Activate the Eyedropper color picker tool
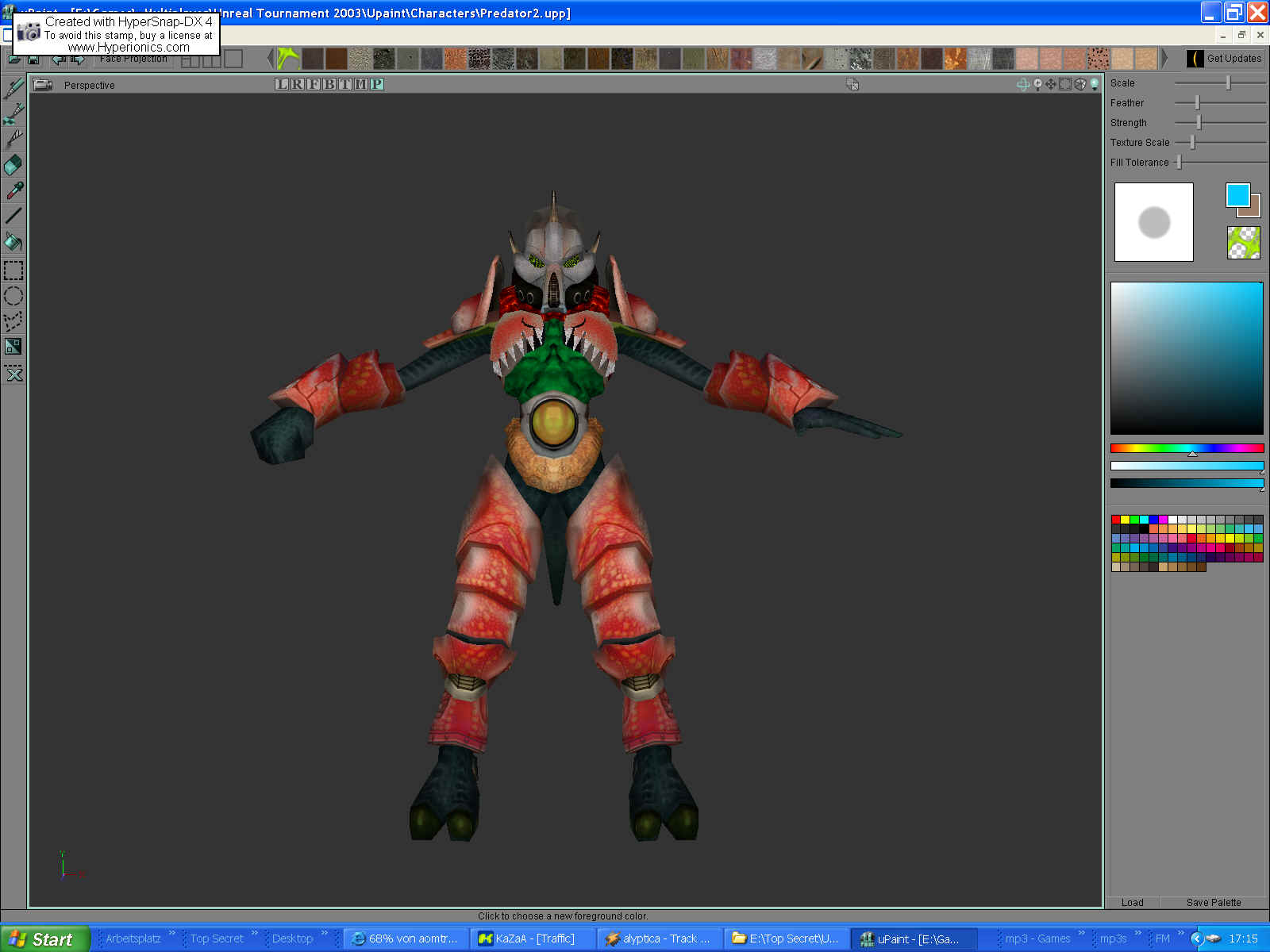This screenshot has width=1270, height=952. point(14,189)
